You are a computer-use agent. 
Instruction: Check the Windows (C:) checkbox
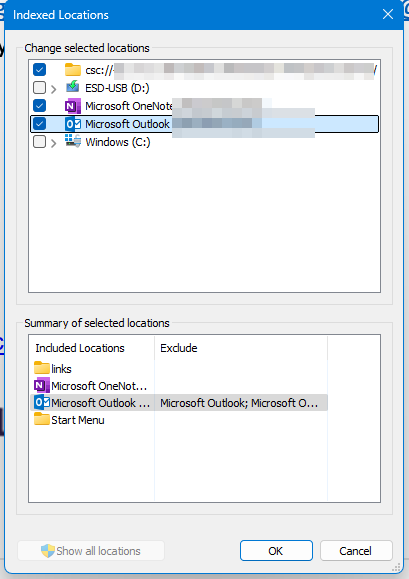[x=39, y=142]
